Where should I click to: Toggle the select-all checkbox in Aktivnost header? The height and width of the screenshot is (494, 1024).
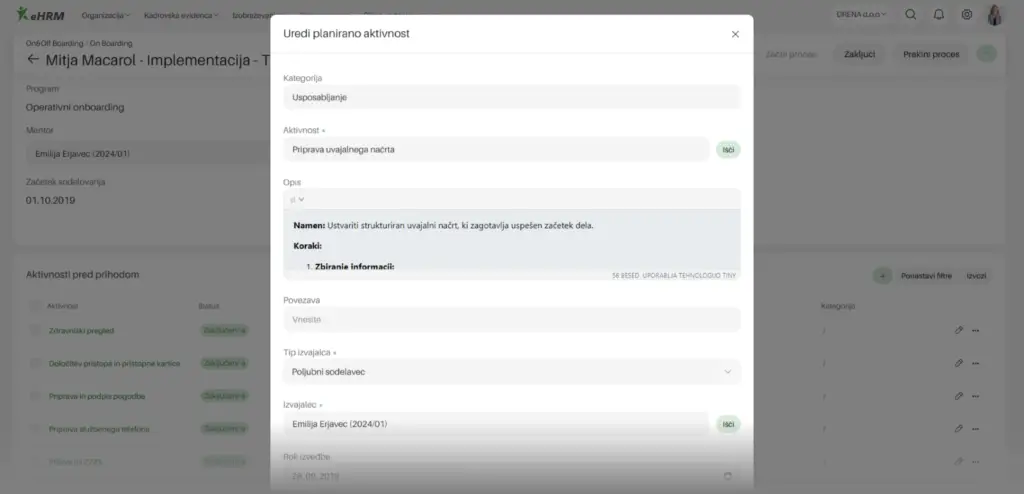coord(36,306)
